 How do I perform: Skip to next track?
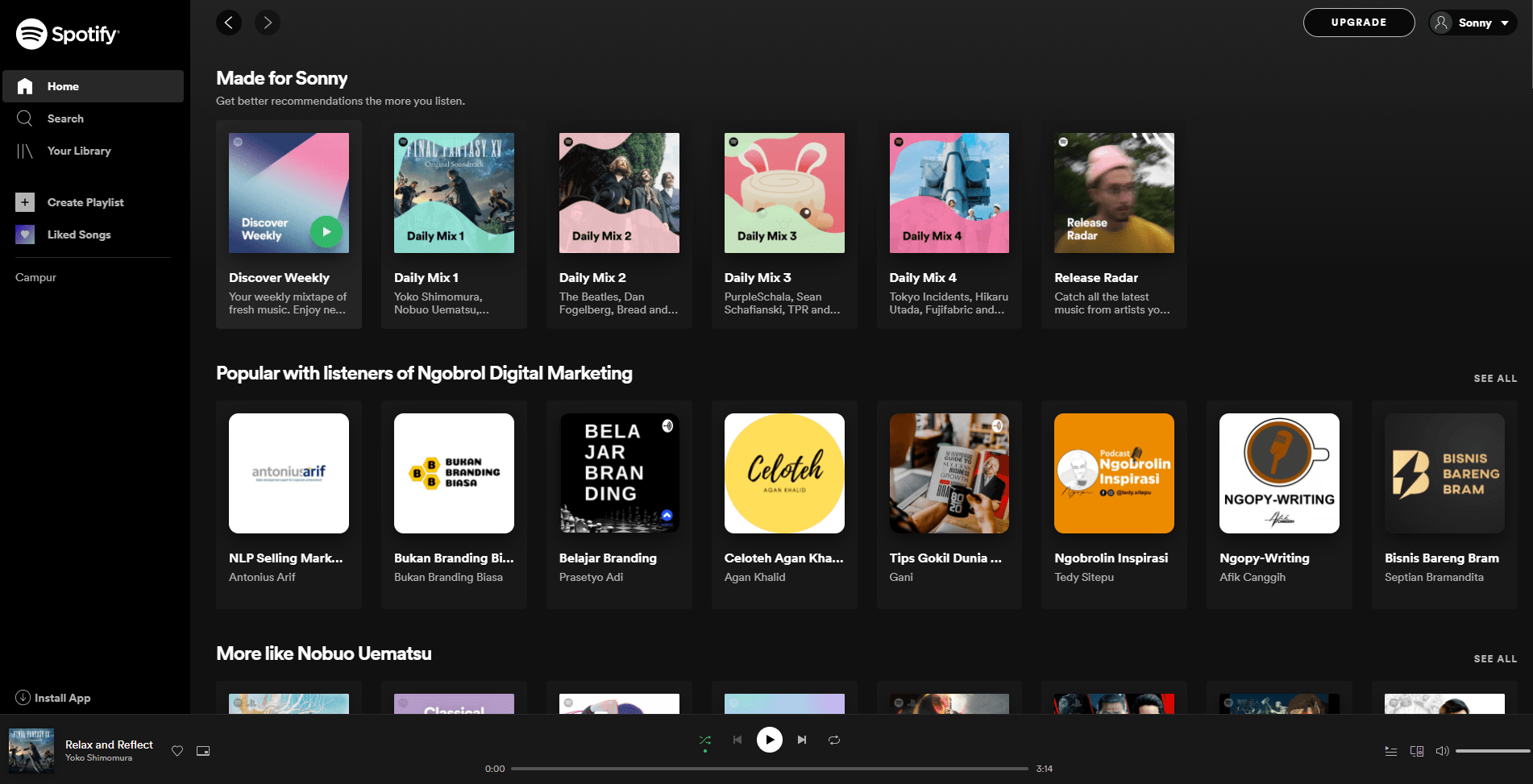coord(802,740)
